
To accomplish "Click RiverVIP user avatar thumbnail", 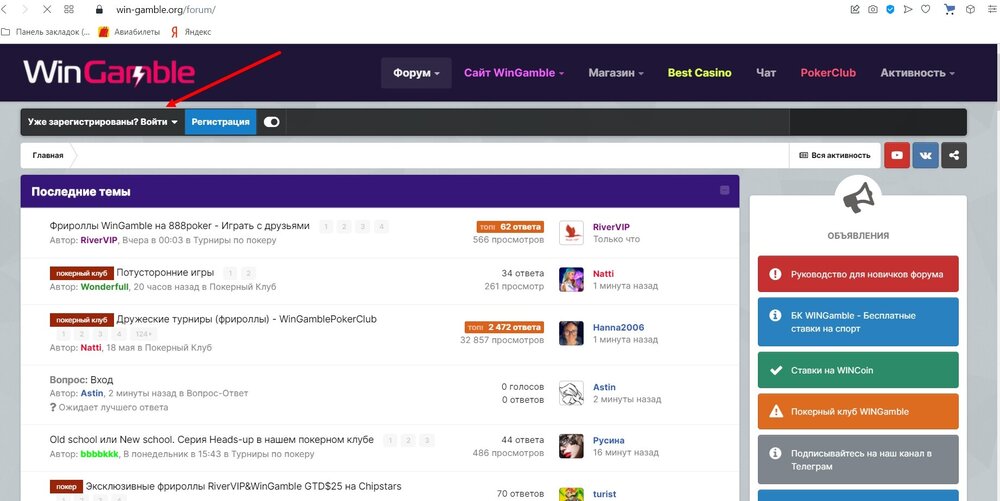I will 571,232.
